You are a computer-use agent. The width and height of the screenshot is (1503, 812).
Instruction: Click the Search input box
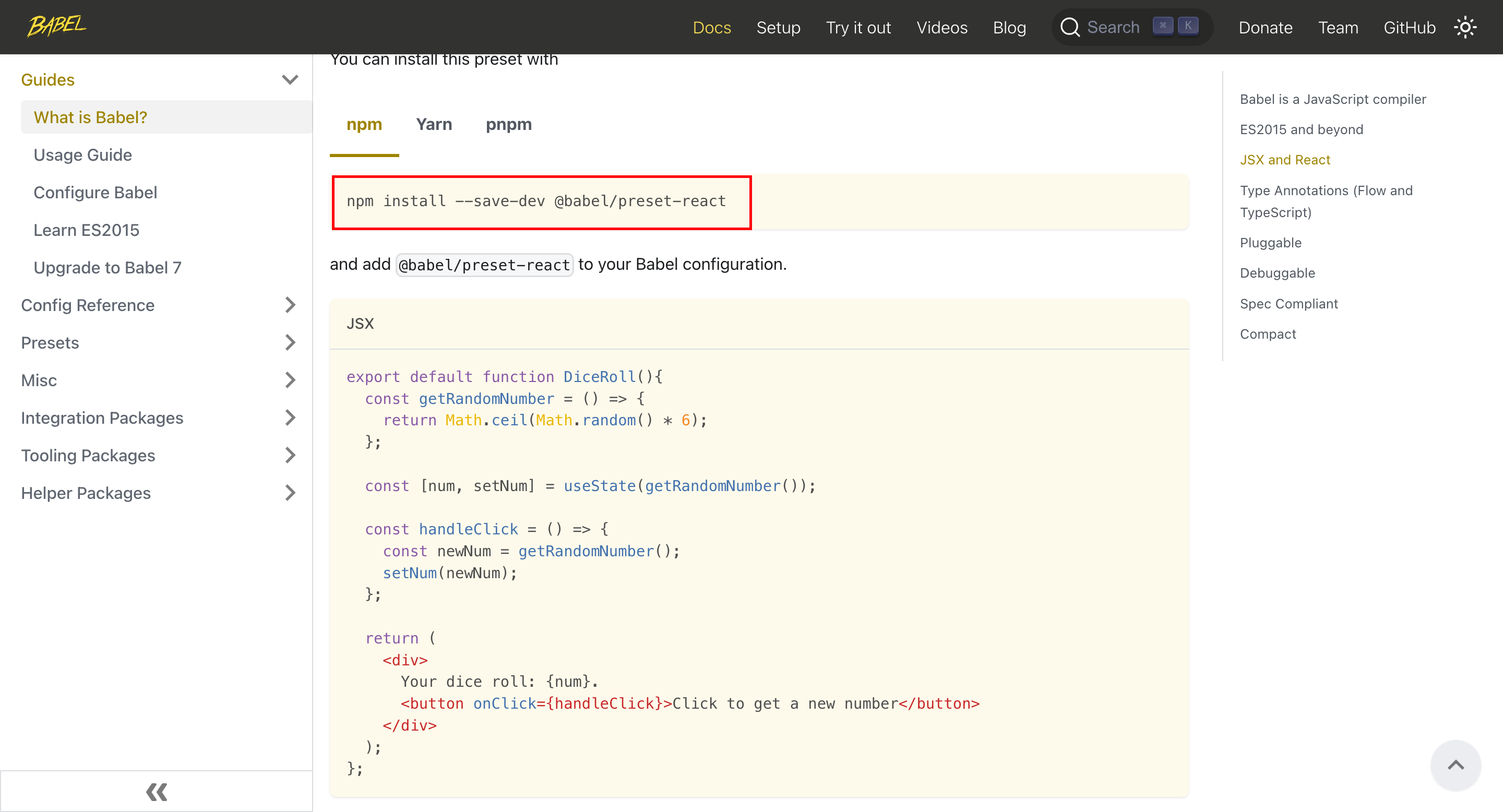click(1113, 28)
